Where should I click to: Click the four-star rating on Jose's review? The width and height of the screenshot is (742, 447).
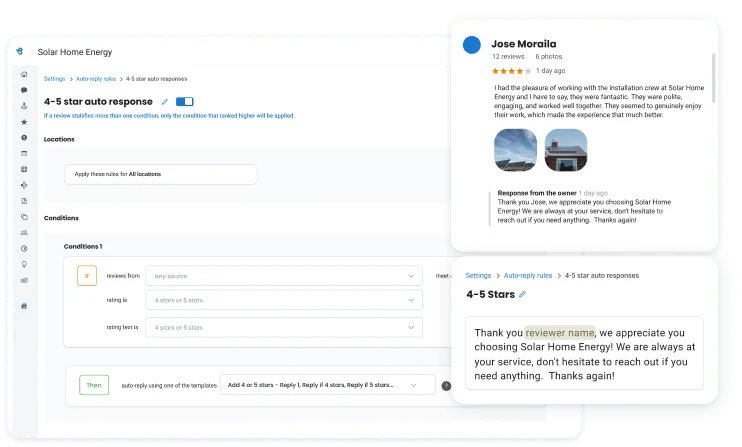(x=511, y=71)
